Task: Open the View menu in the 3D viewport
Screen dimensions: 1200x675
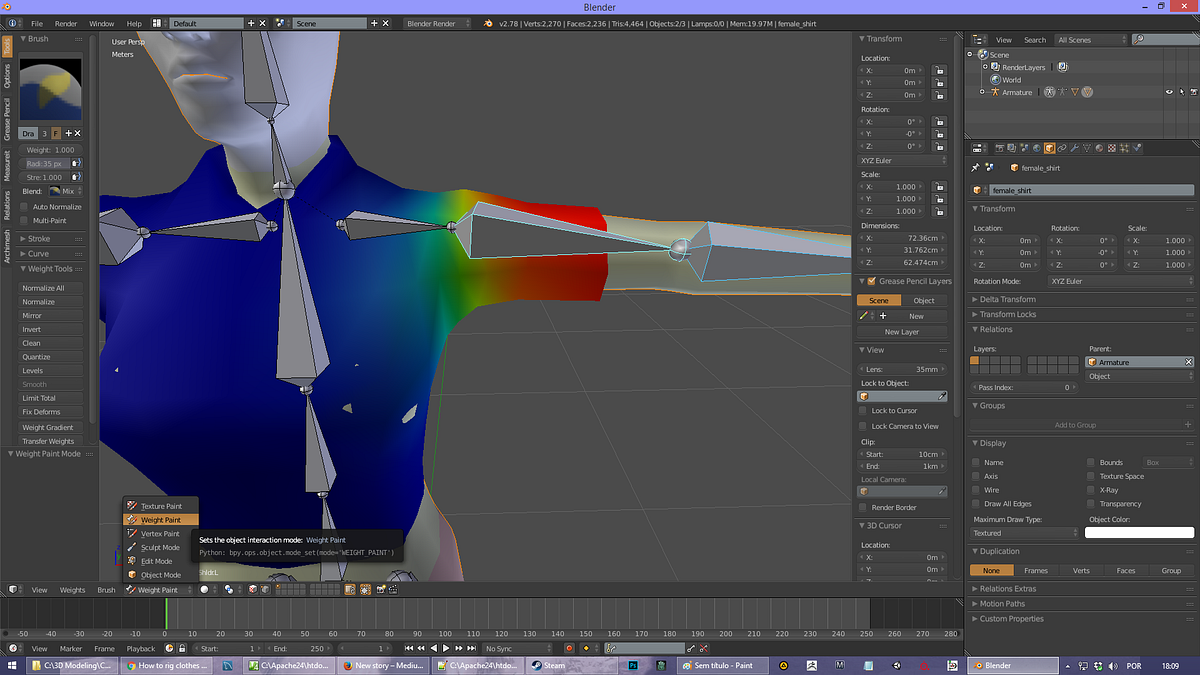Action: point(39,590)
